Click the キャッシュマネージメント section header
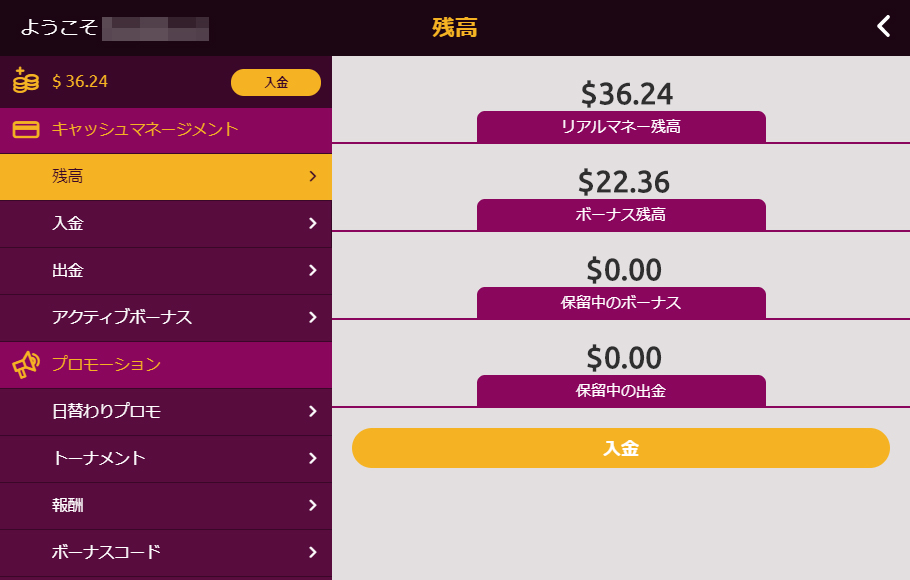The width and height of the screenshot is (910, 580). 165,130
